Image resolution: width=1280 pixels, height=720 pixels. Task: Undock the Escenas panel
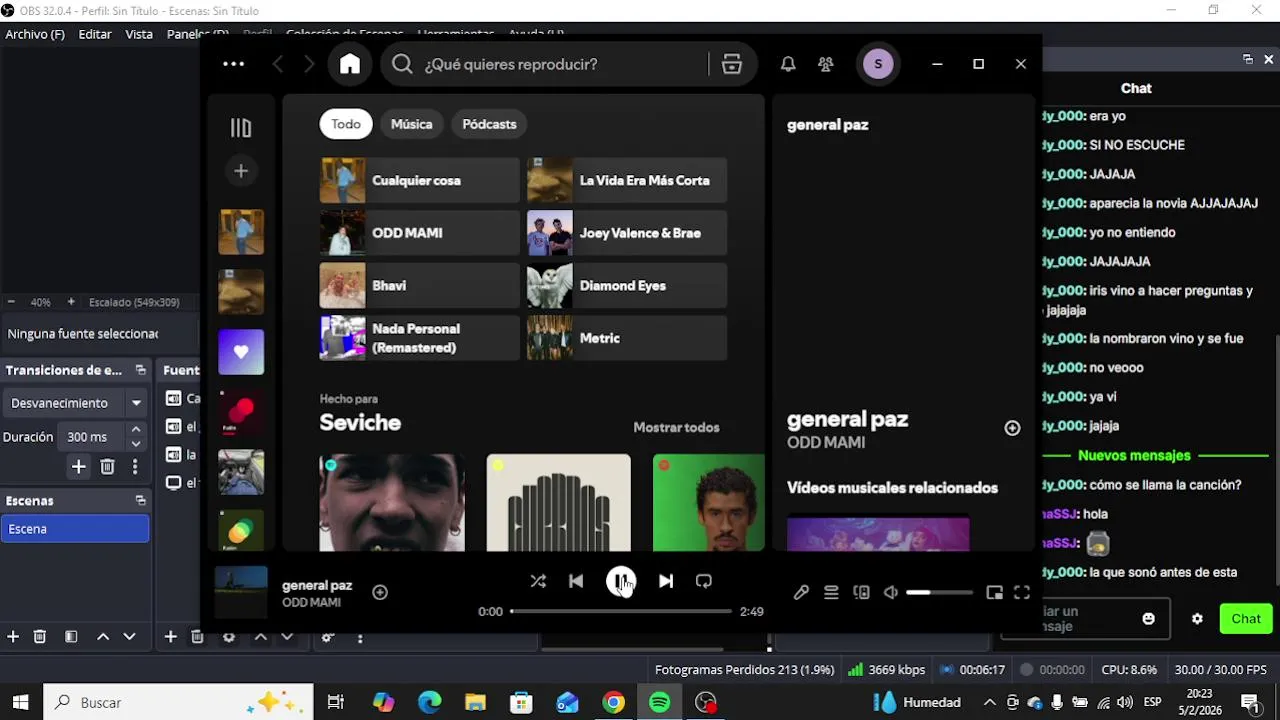(x=140, y=500)
